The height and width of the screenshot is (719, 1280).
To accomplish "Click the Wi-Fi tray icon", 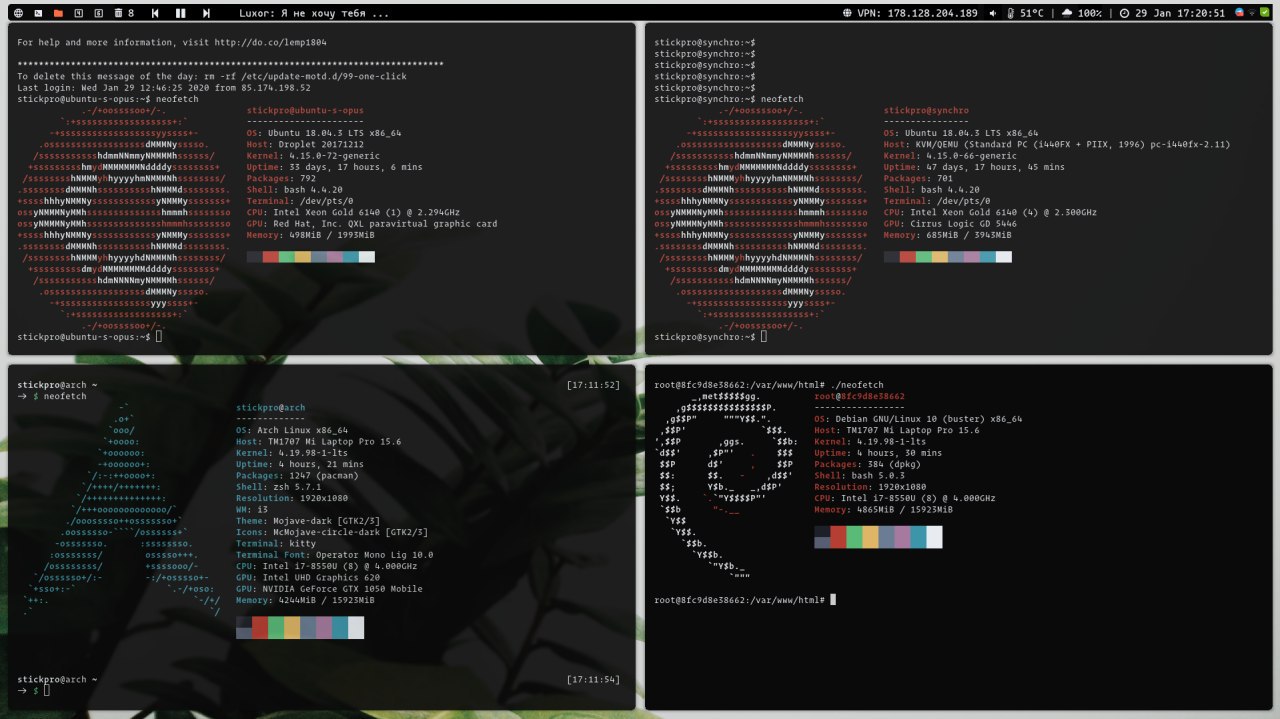I will point(1253,13).
